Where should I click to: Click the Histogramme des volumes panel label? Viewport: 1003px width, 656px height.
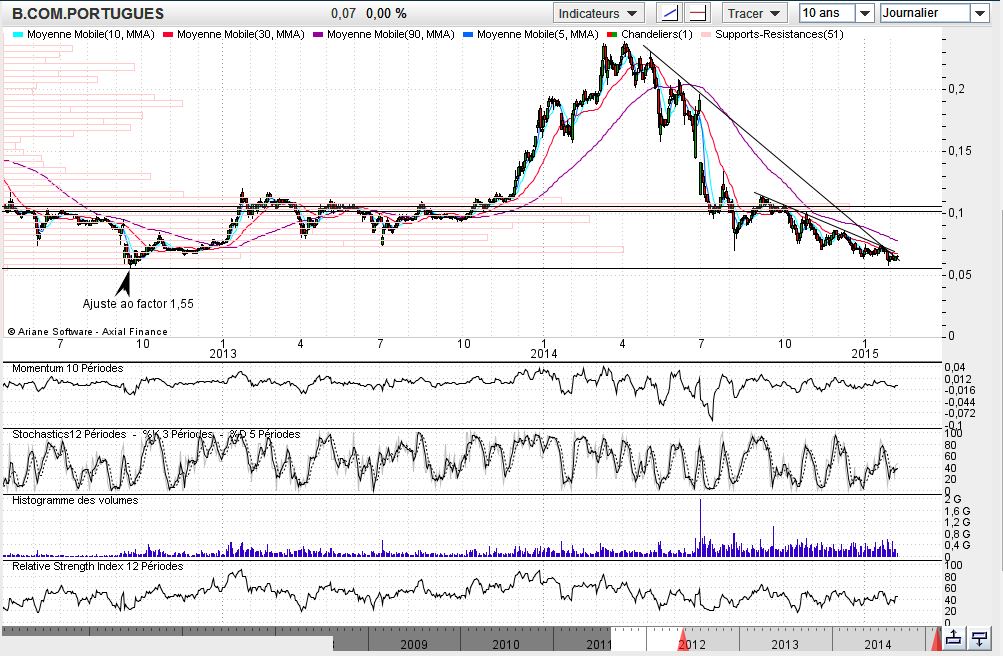click(75, 500)
